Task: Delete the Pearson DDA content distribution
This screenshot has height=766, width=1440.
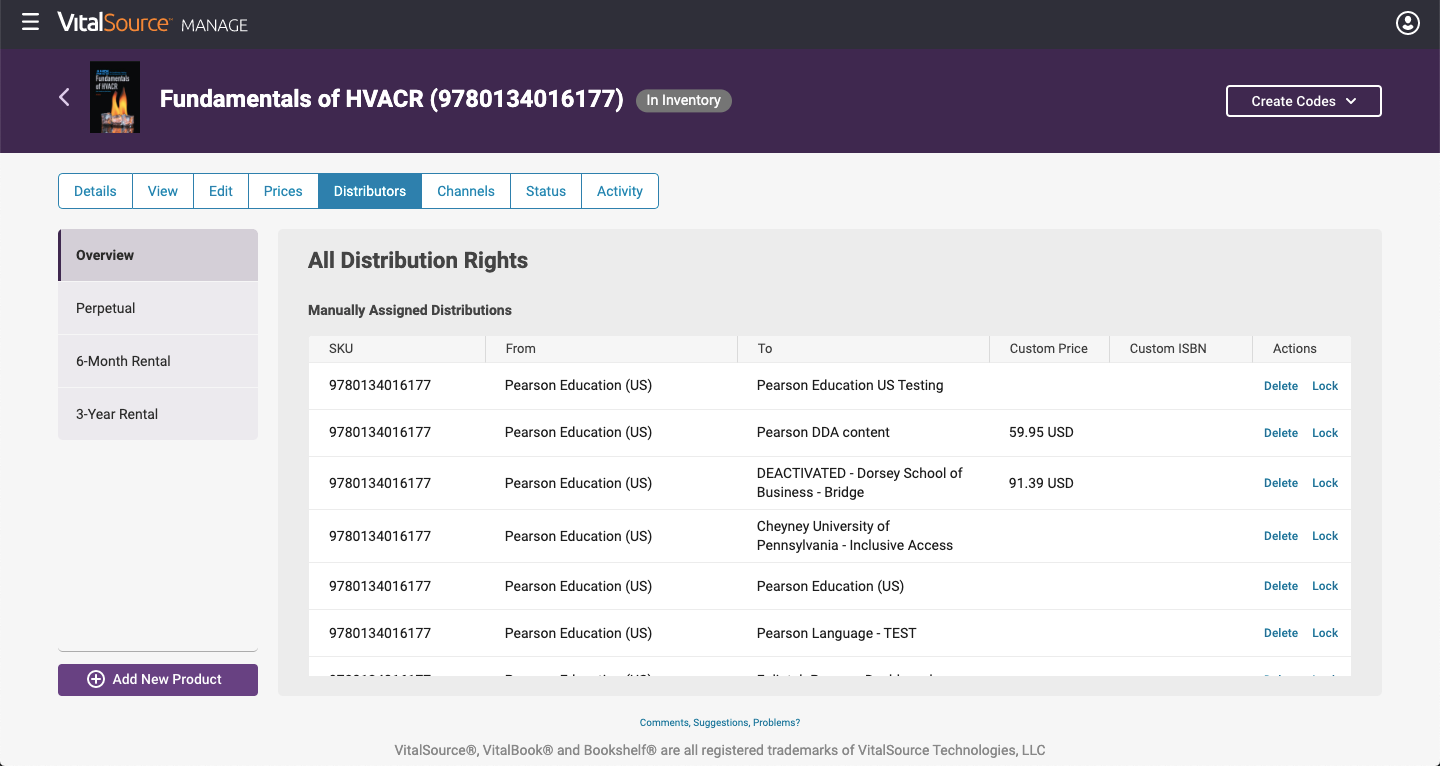Action: click(1280, 432)
